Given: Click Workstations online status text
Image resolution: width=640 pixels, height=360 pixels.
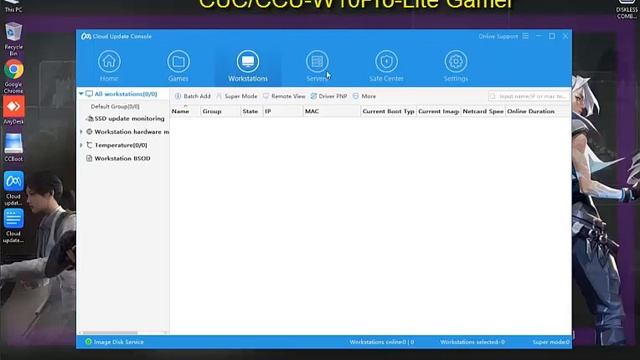Looking at the screenshot, I should pos(382,342).
